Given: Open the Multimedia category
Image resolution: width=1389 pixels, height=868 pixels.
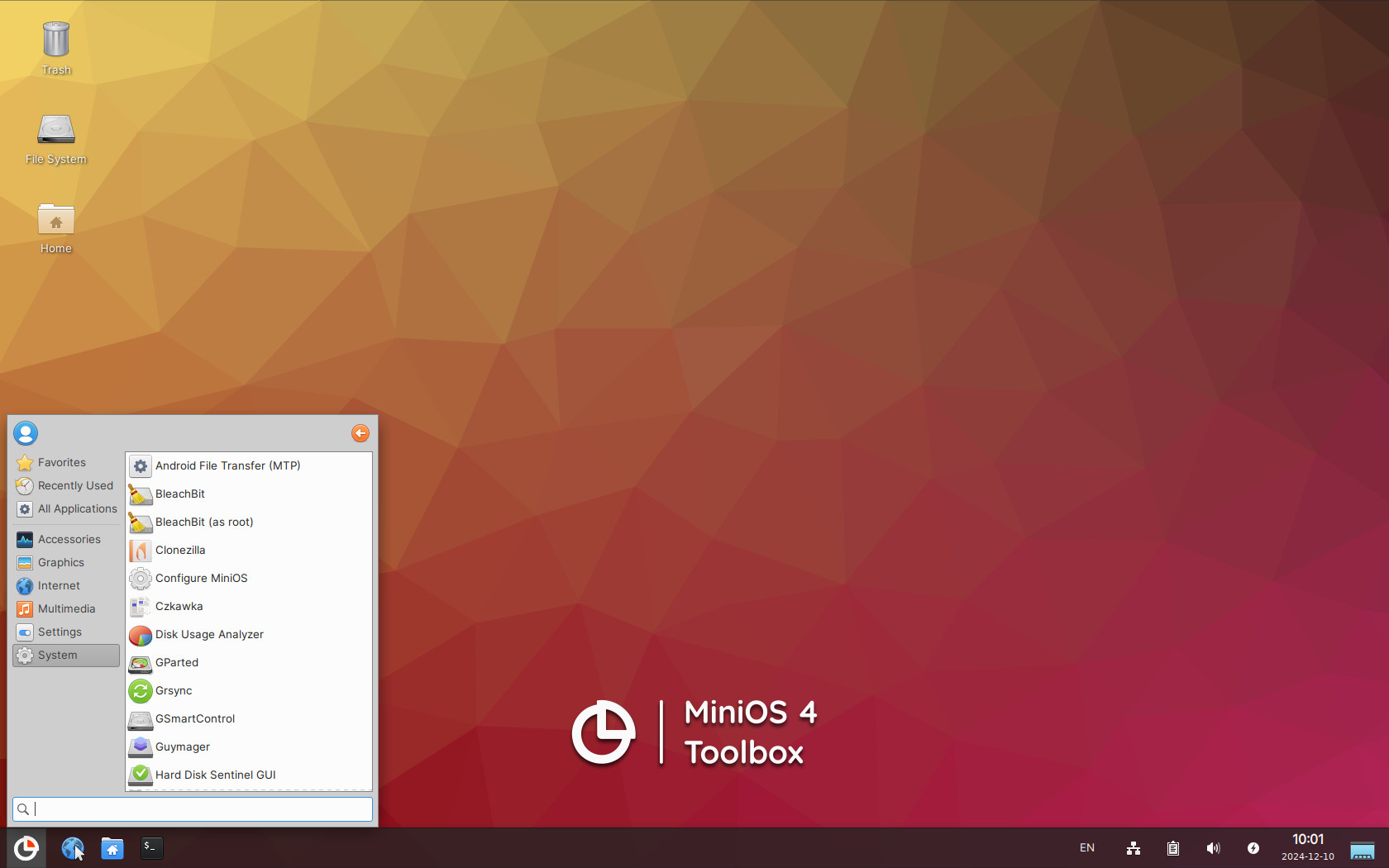Looking at the screenshot, I should (x=66, y=608).
